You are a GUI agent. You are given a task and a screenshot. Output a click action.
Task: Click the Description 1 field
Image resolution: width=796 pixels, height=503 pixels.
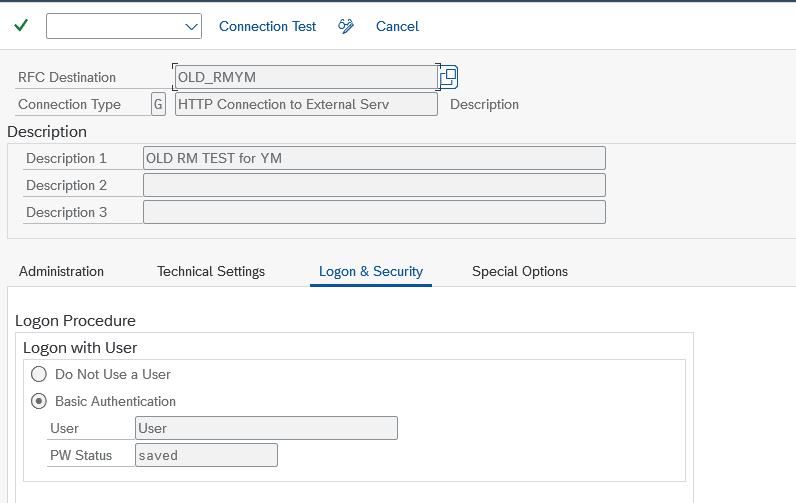[x=374, y=158]
